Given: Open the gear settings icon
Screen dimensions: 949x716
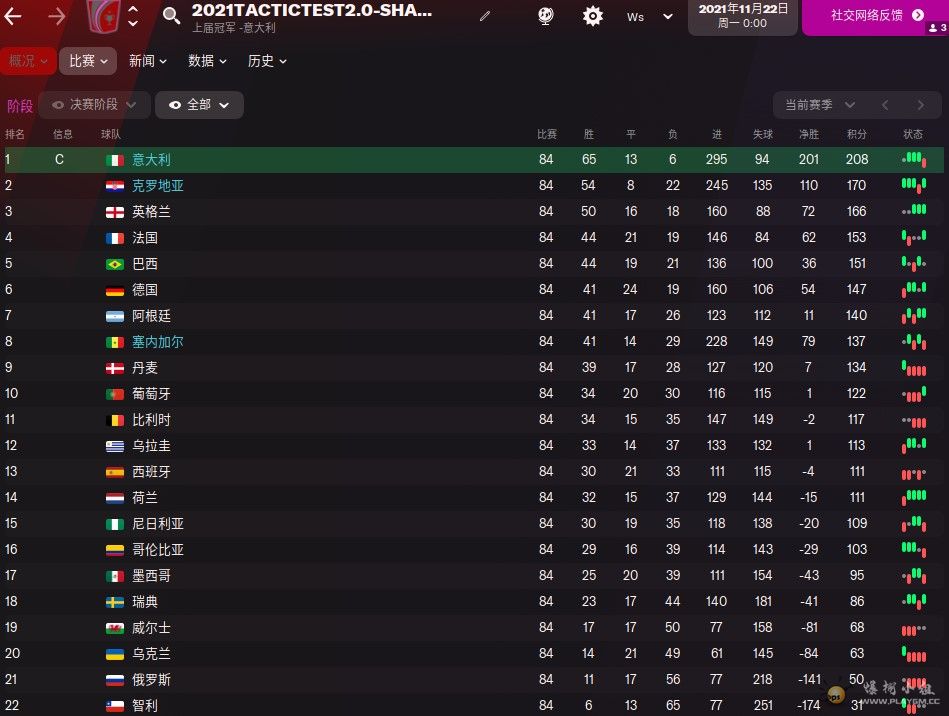Looking at the screenshot, I should click(593, 16).
